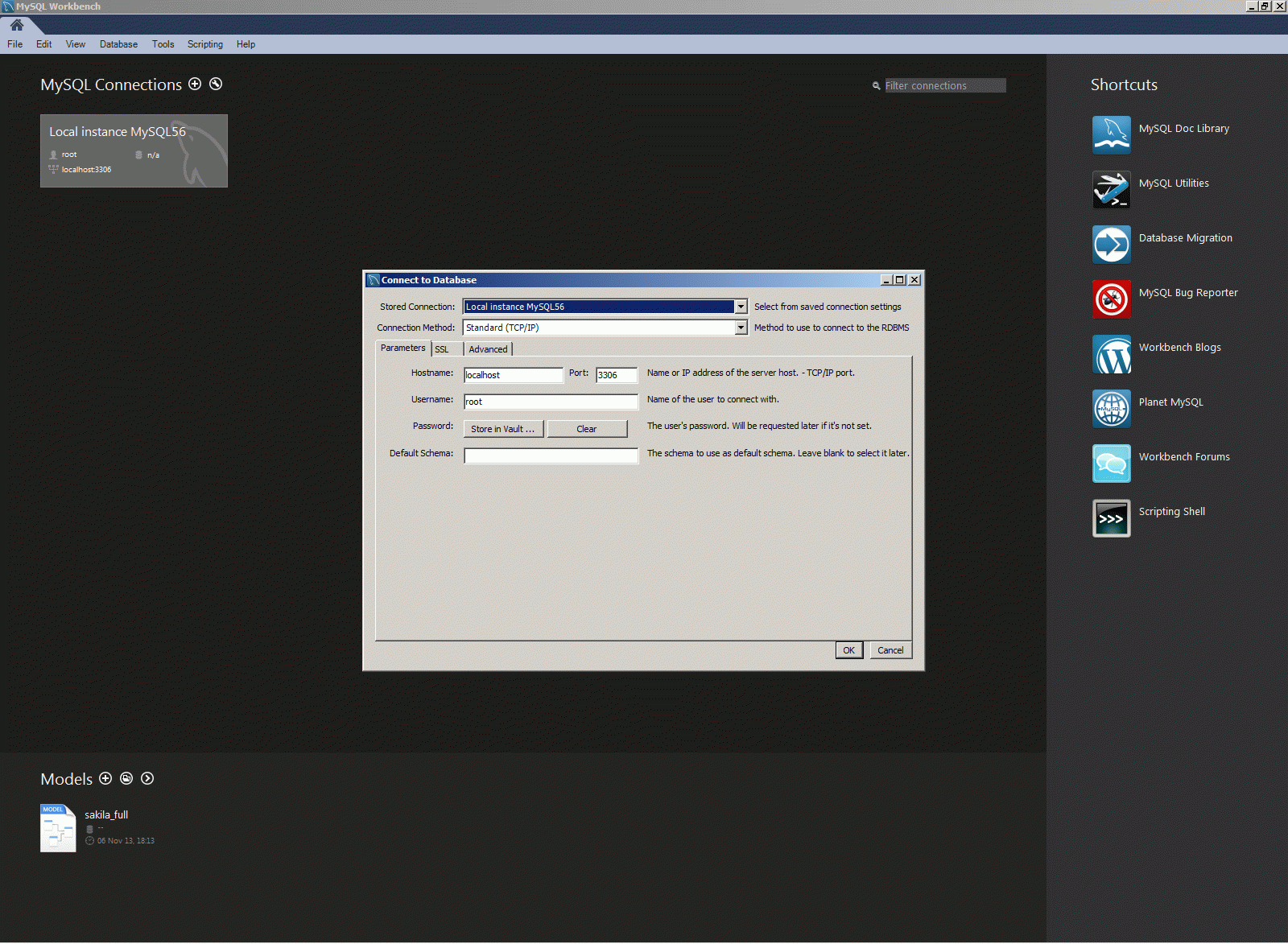The height and width of the screenshot is (944, 1288).
Task: Click the Models arrow options icon
Action: pos(147,778)
